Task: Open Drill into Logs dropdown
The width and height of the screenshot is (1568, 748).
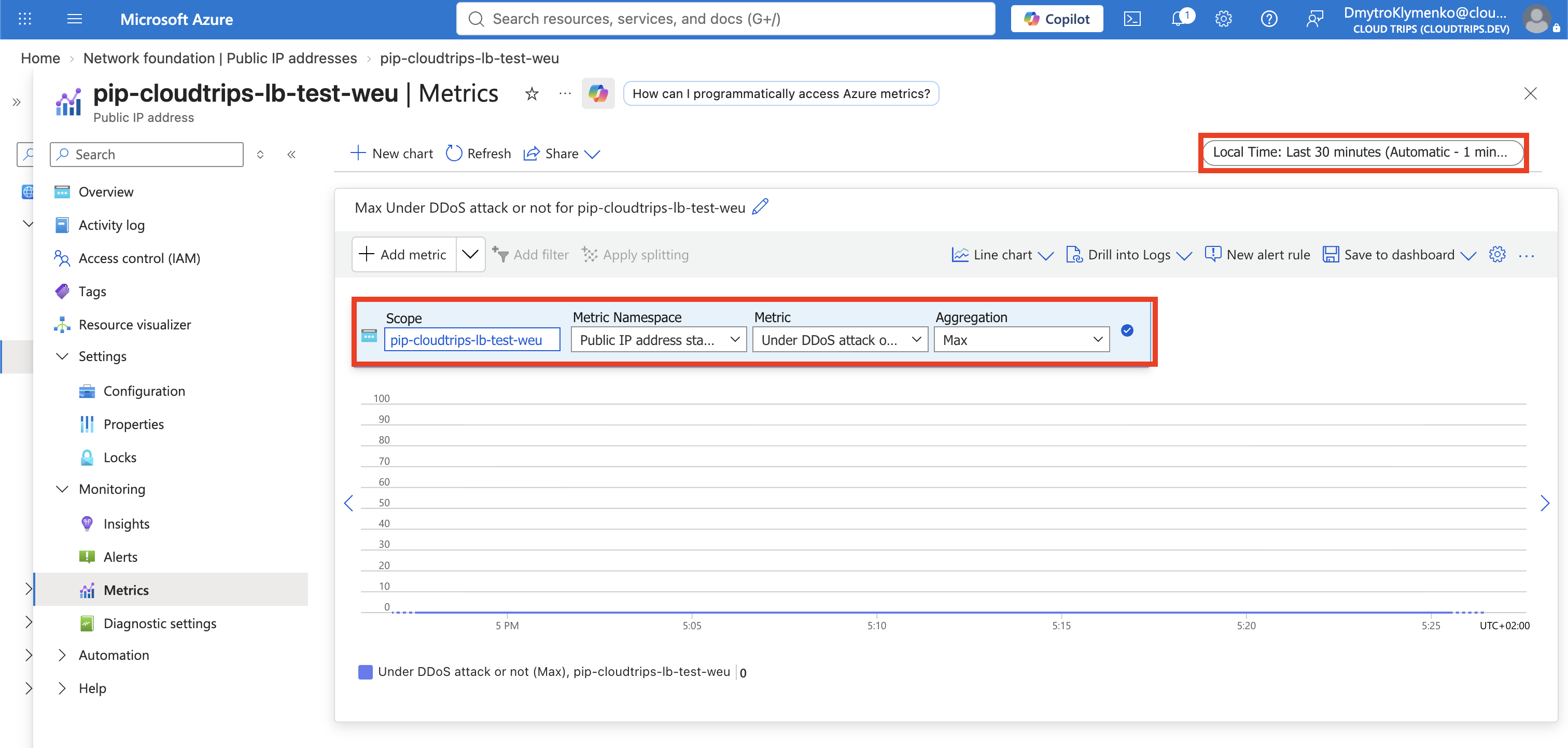Action: tap(1128, 255)
